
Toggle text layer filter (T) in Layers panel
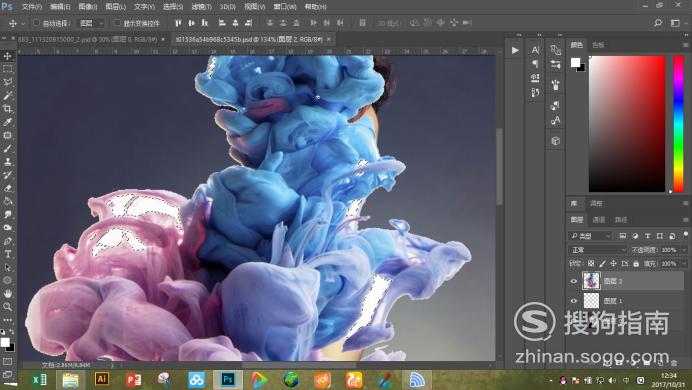pos(647,236)
